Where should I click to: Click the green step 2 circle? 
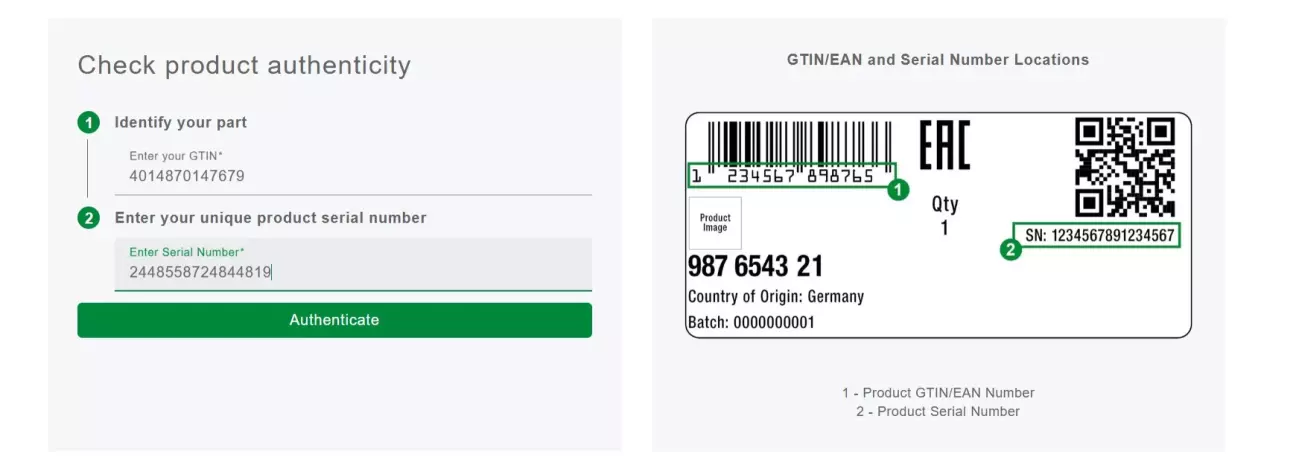pos(89,218)
